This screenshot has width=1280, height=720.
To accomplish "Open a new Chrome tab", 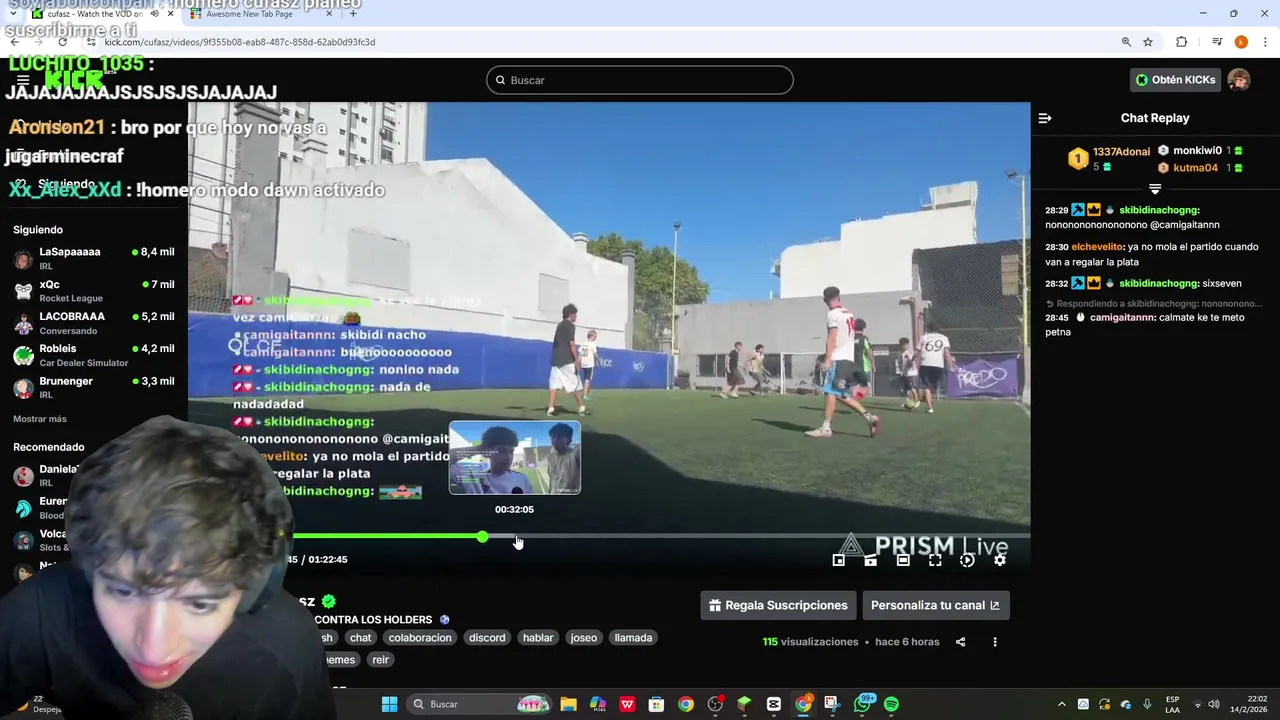I will pyautogui.click(x=353, y=14).
